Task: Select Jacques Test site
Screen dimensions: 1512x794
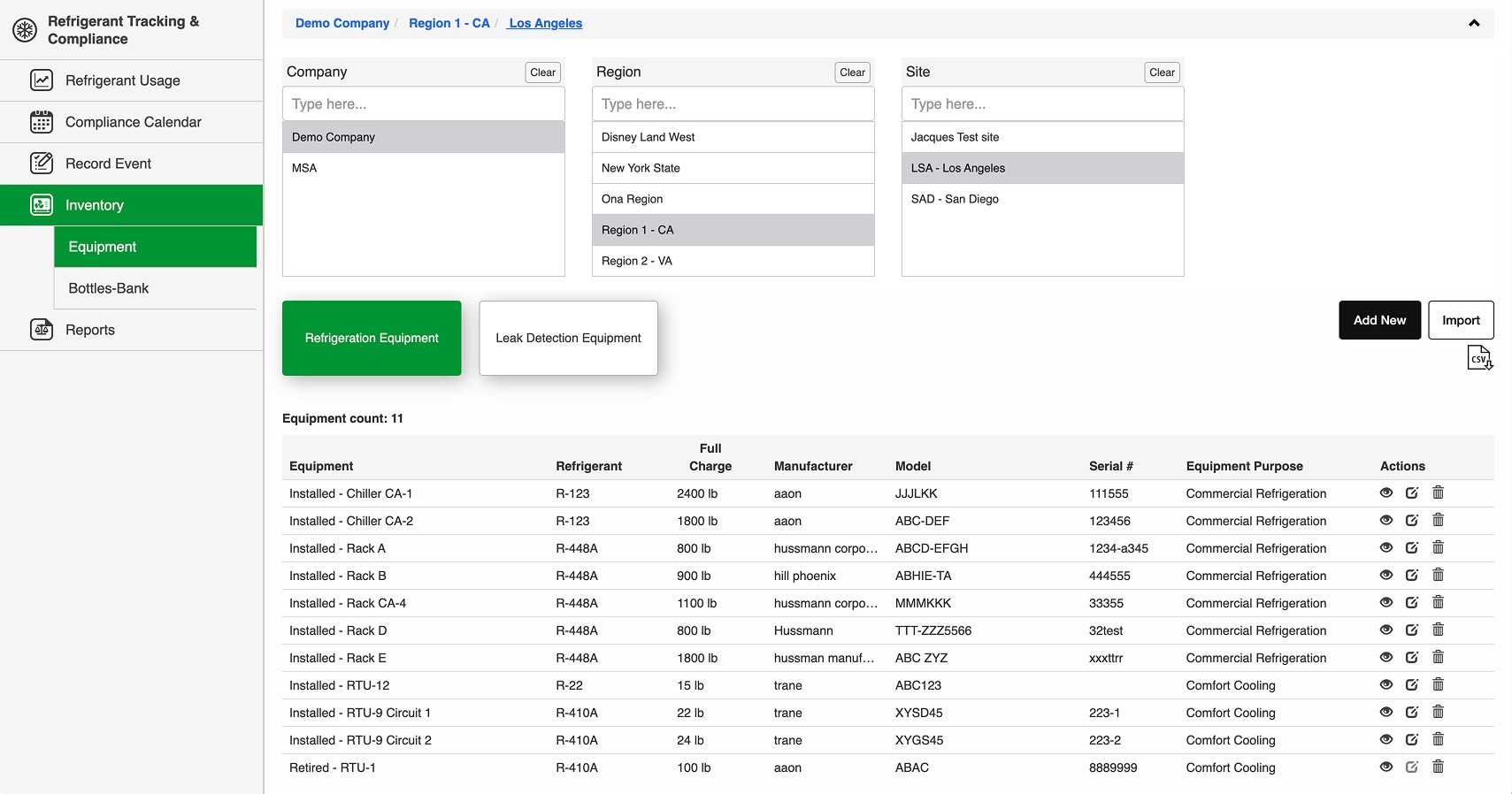Action: click(x=1043, y=137)
